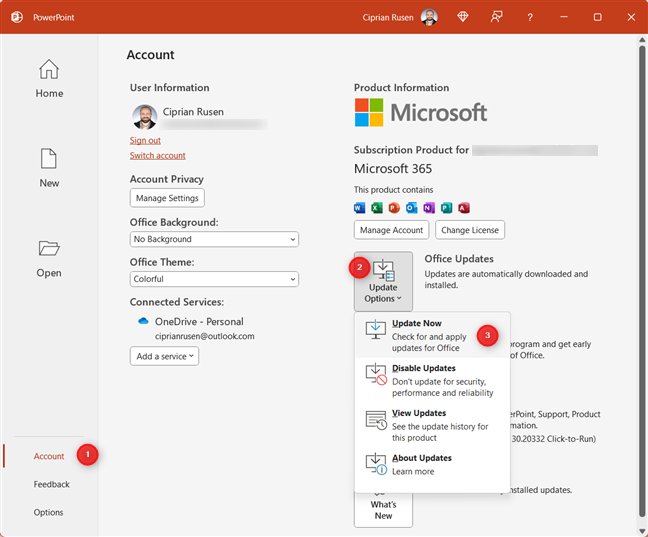This screenshot has height=537, width=648.
Task: Click the user avatar under User Information
Action: point(145,117)
